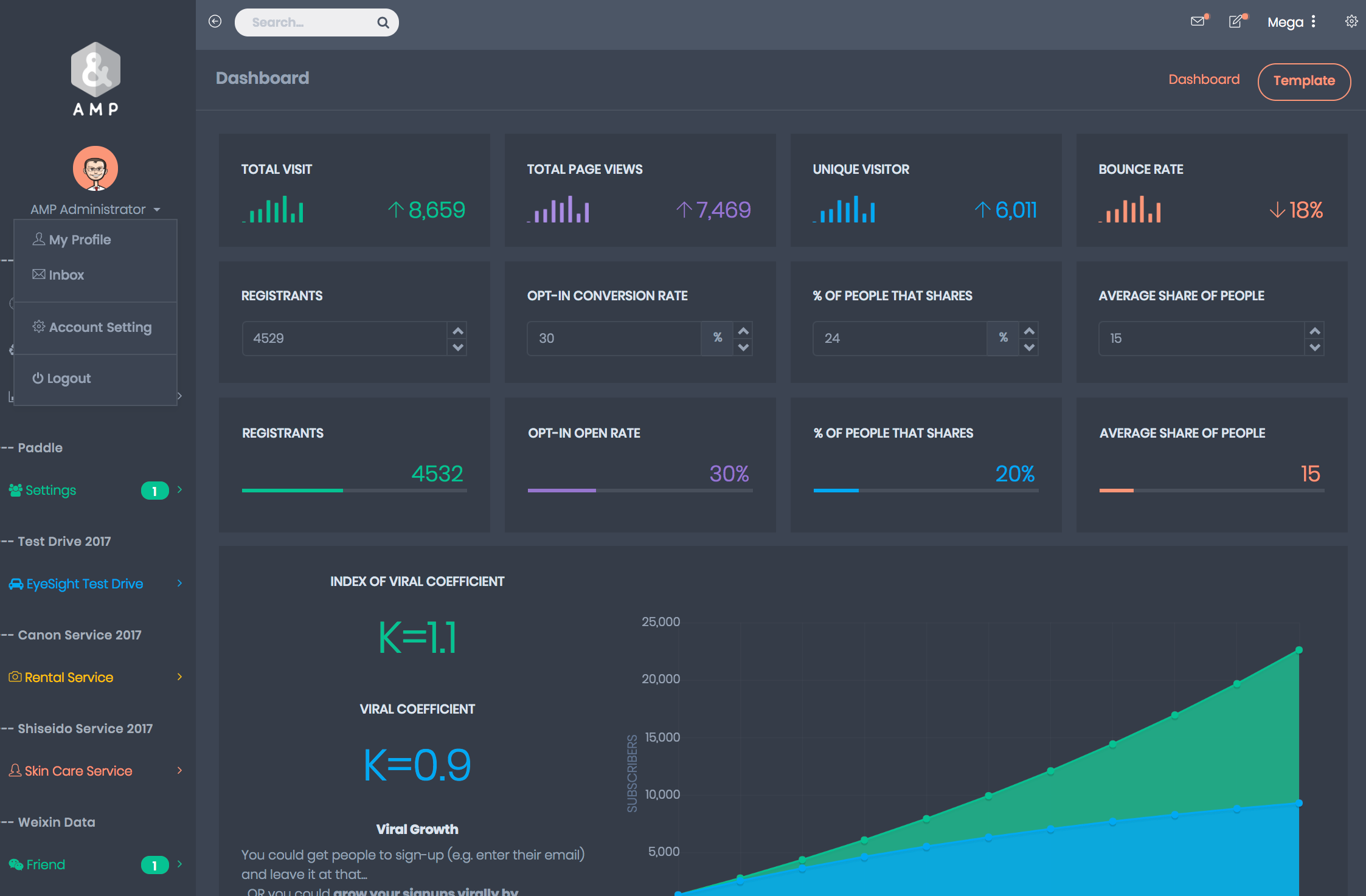Click the Unique Visitor bar chart

click(x=845, y=209)
